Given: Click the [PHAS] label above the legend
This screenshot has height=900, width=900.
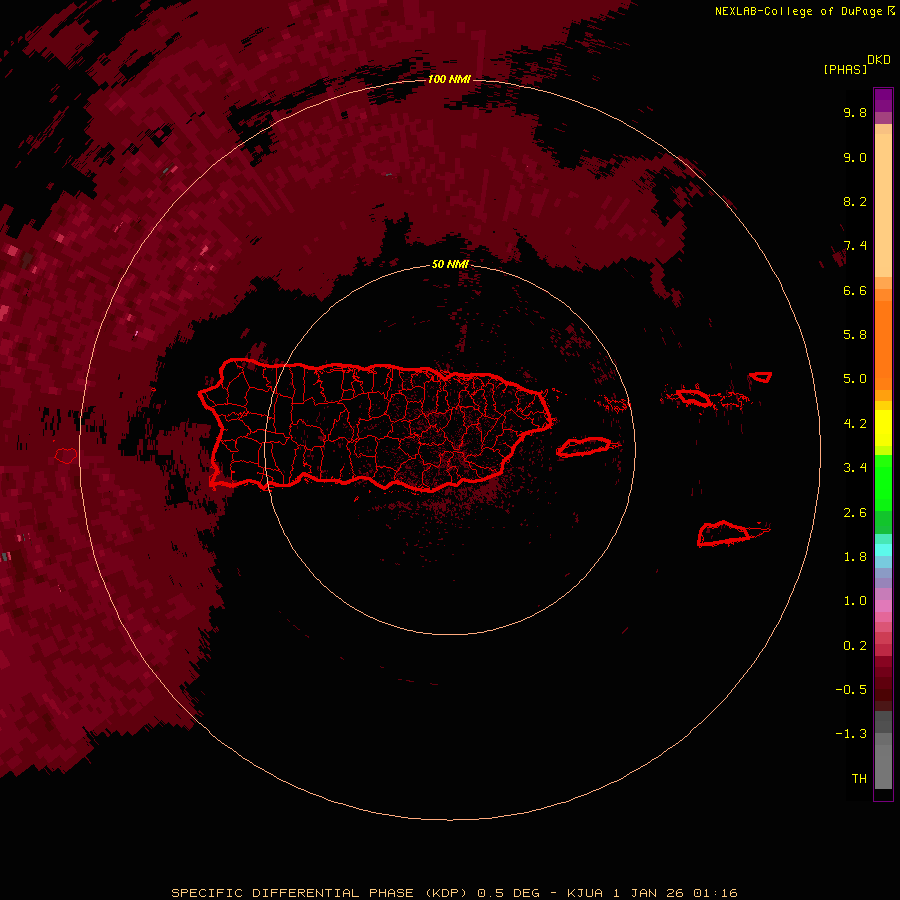Looking at the screenshot, I should point(845,69).
